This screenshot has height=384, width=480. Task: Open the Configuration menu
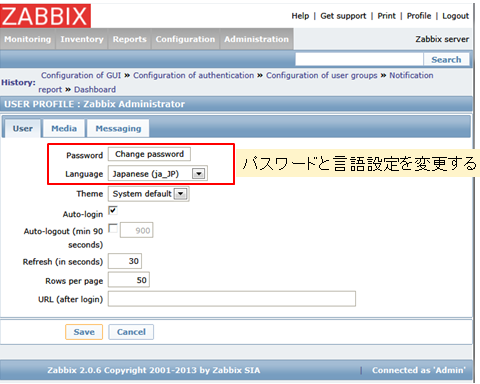click(185, 39)
